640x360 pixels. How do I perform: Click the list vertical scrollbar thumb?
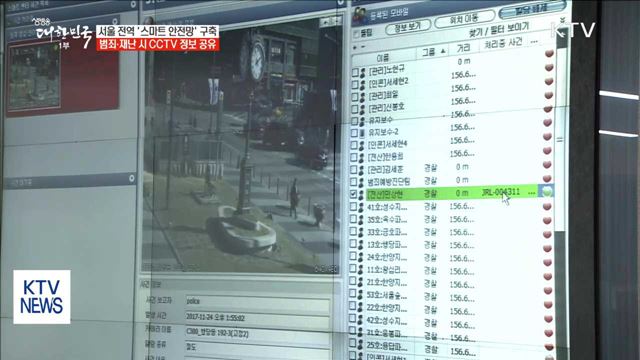pyautogui.click(x=560, y=140)
